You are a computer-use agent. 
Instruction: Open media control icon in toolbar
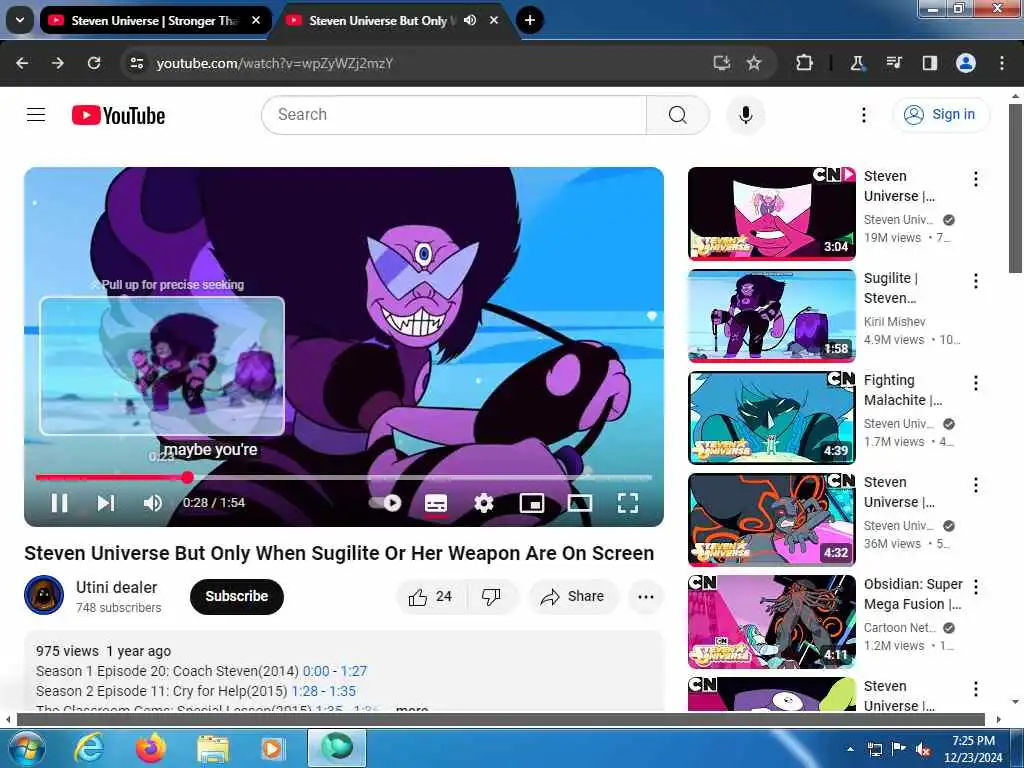click(893, 63)
